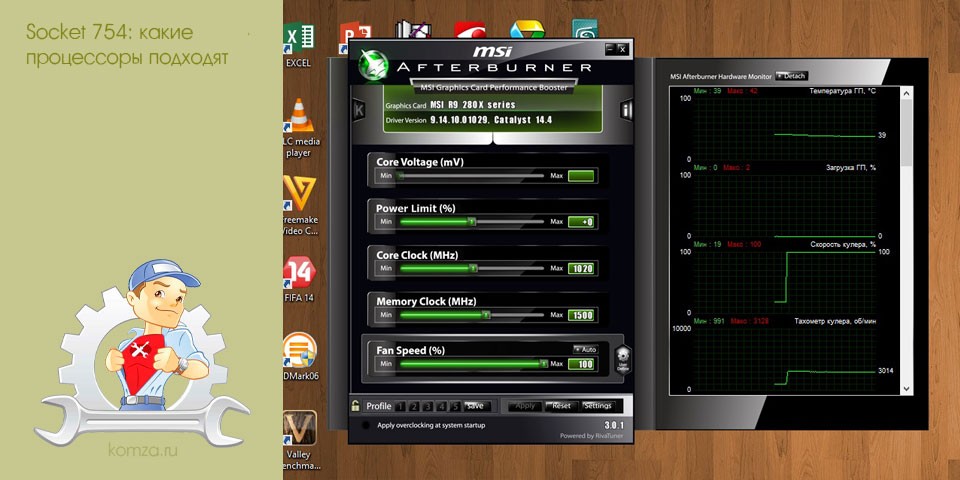960x480 pixels.
Task: Click the Reset button
Action: [x=561, y=405]
